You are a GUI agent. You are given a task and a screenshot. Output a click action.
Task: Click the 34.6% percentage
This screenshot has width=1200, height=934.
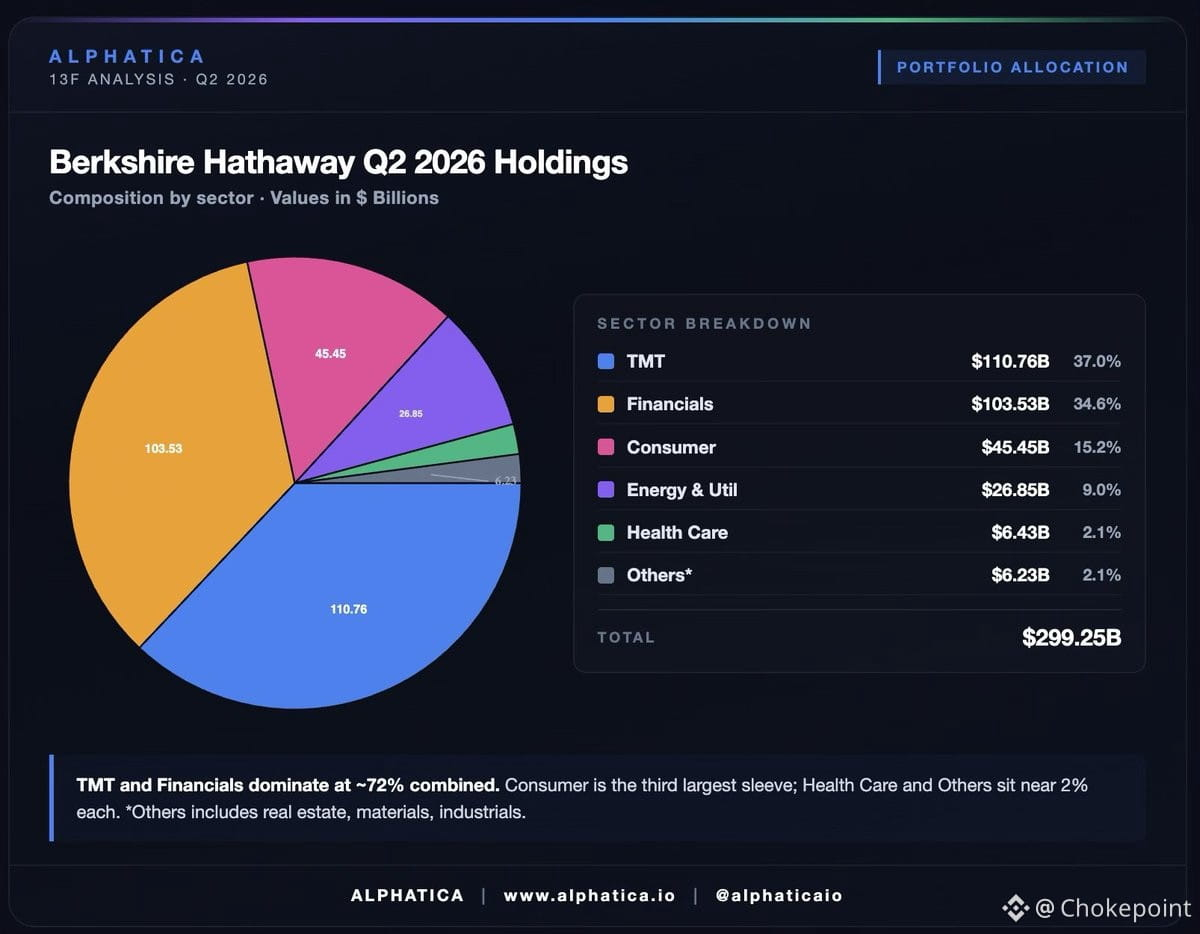tap(1097, 404)
